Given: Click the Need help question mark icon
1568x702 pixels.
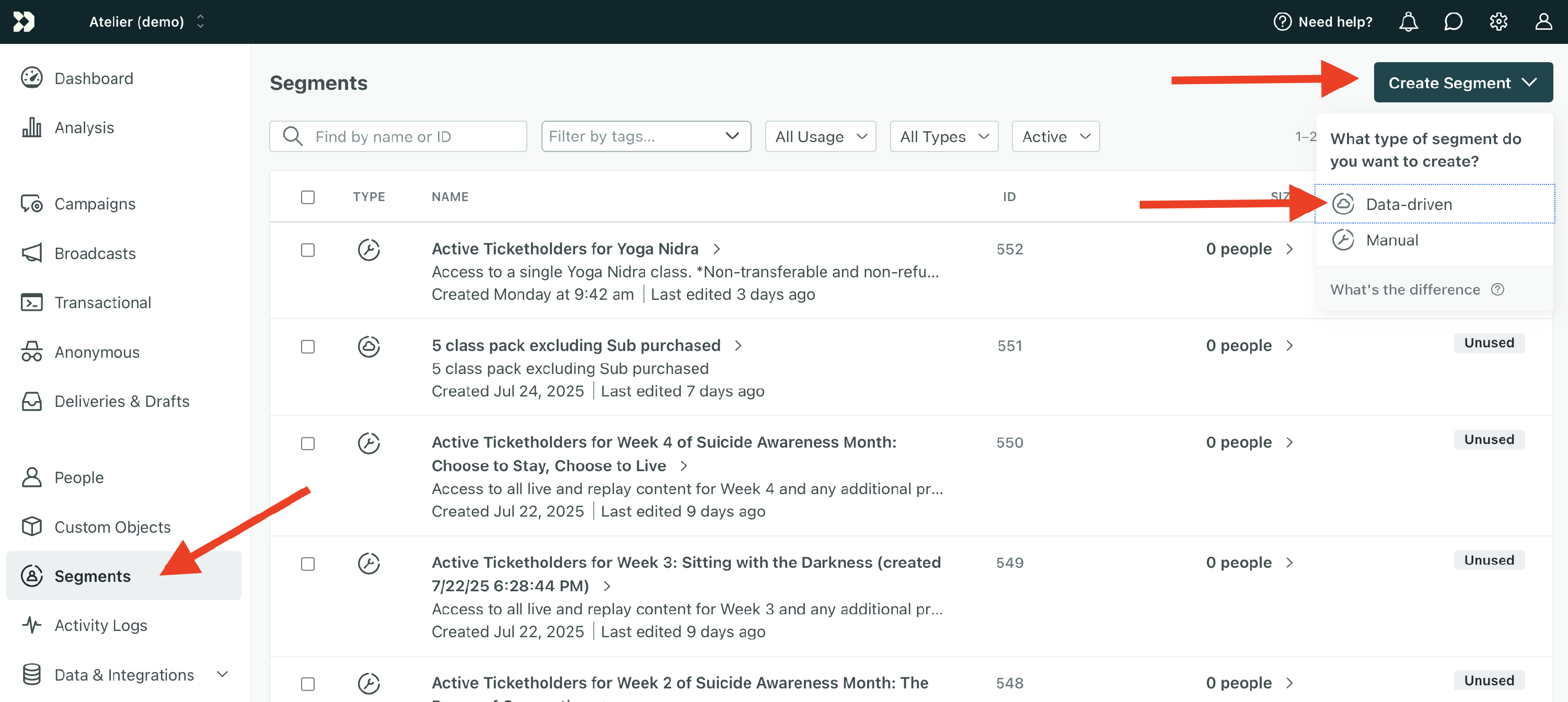Looking at the screenshot, I should (1282, 22).
